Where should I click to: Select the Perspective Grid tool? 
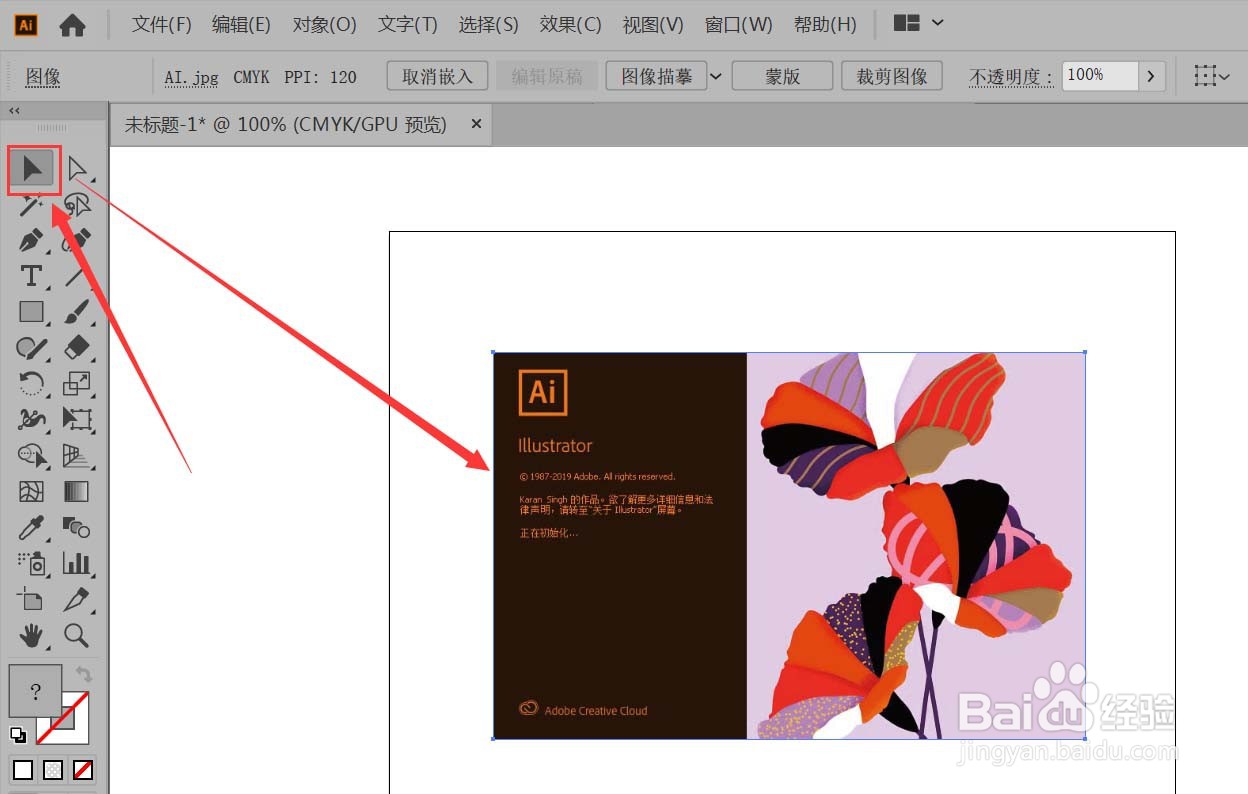(78, 456)
